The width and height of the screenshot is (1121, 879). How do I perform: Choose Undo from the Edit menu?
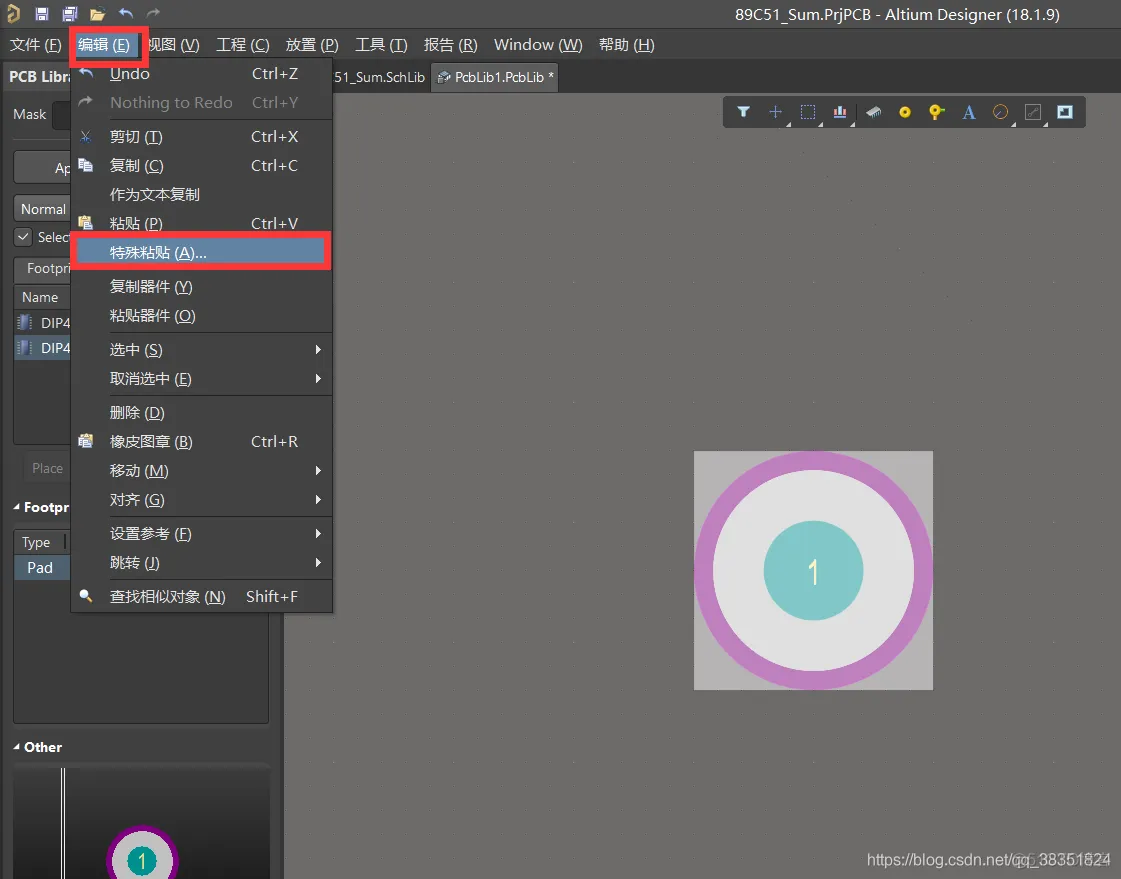[x=202, y=74]
